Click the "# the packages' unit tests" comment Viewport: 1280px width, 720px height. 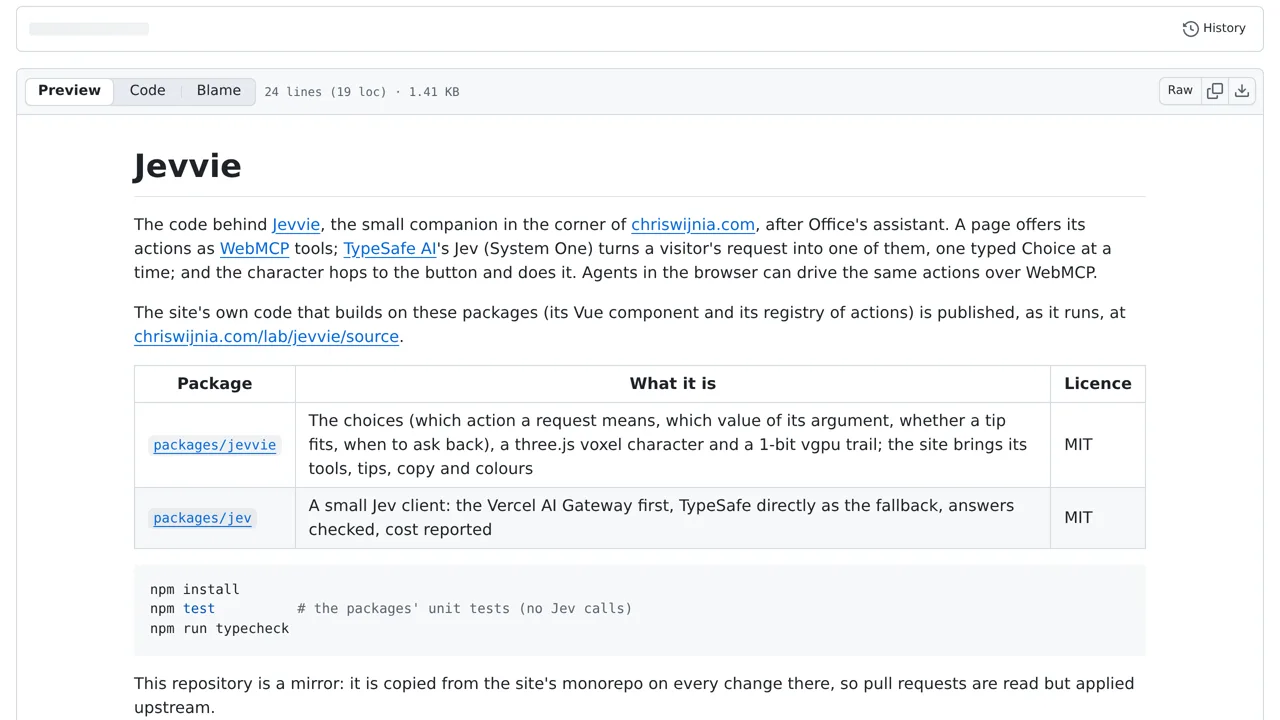pyautogui.click(x=465, y=609)
